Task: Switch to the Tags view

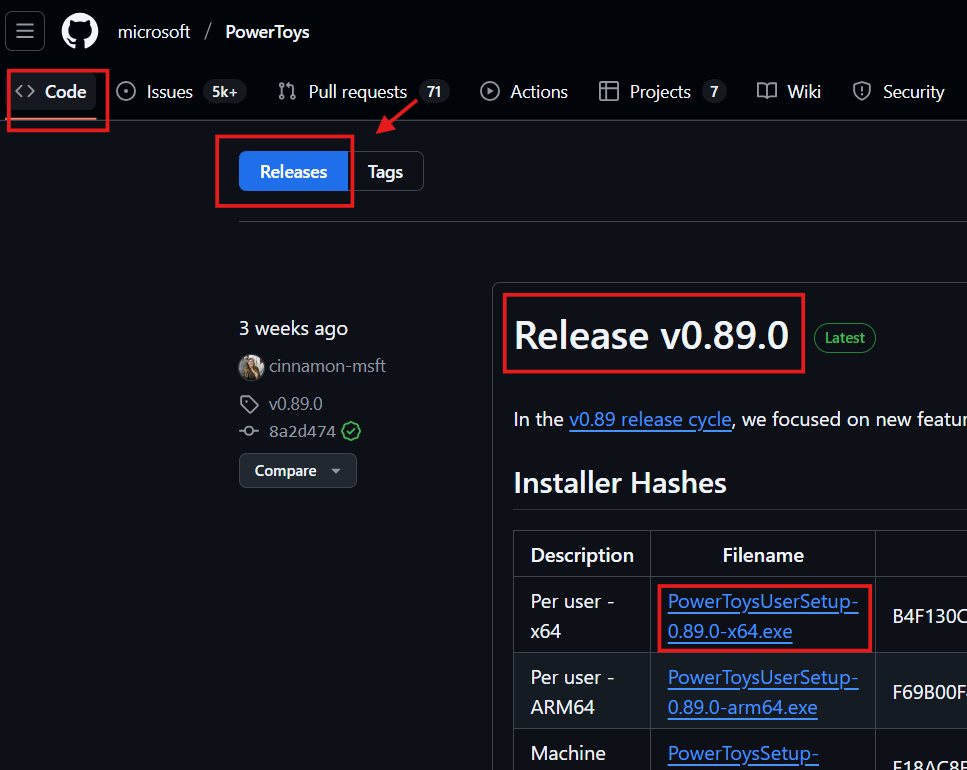Action: coord(385,171)
